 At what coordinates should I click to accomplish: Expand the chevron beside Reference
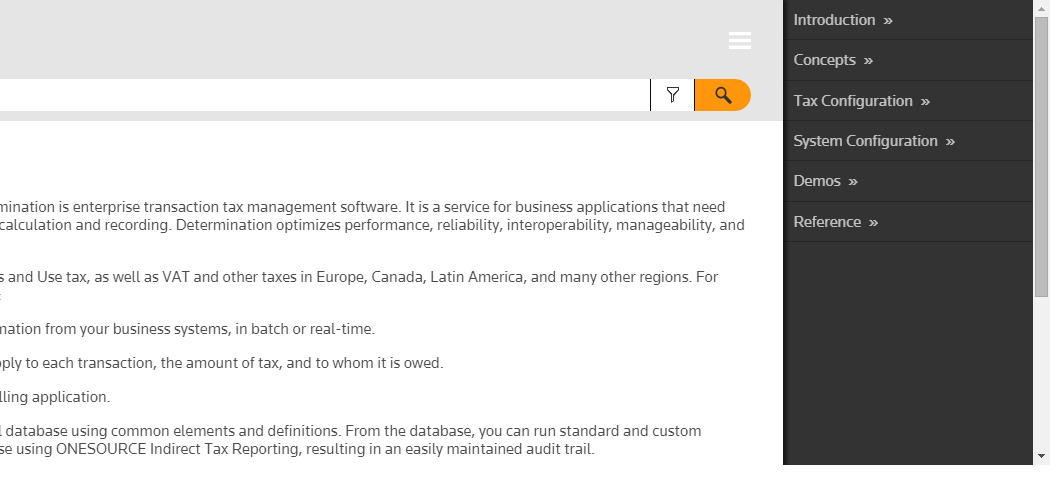(x=873, y=223)
